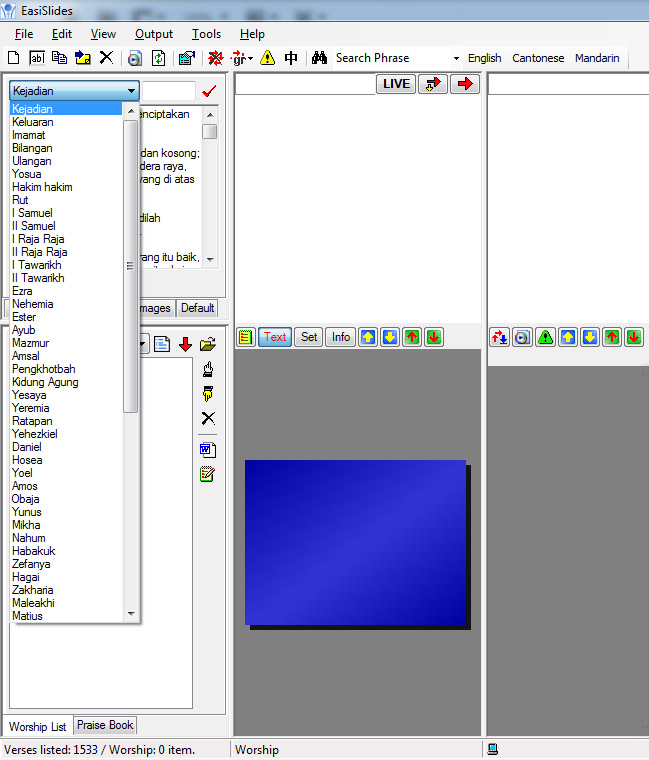Select Yesaya in the book list

click(66, 395)
